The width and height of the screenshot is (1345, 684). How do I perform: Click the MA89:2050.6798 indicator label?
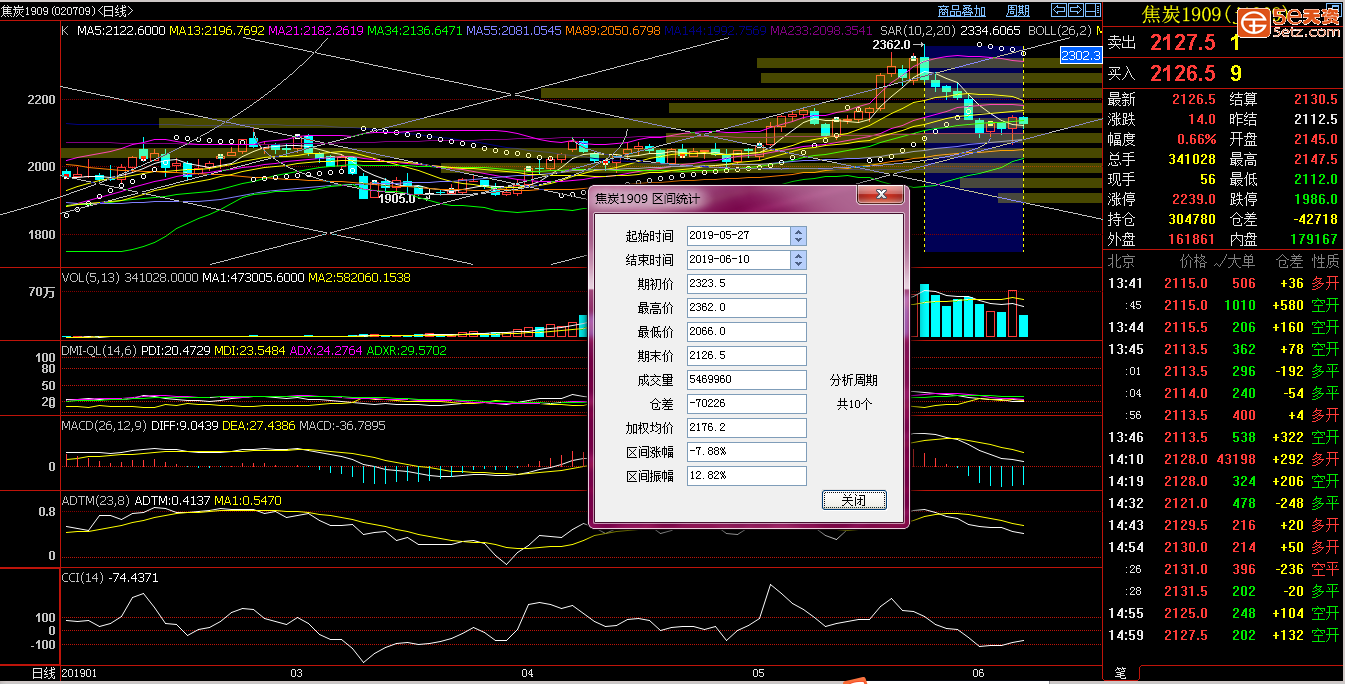click(x=612, y=31)
